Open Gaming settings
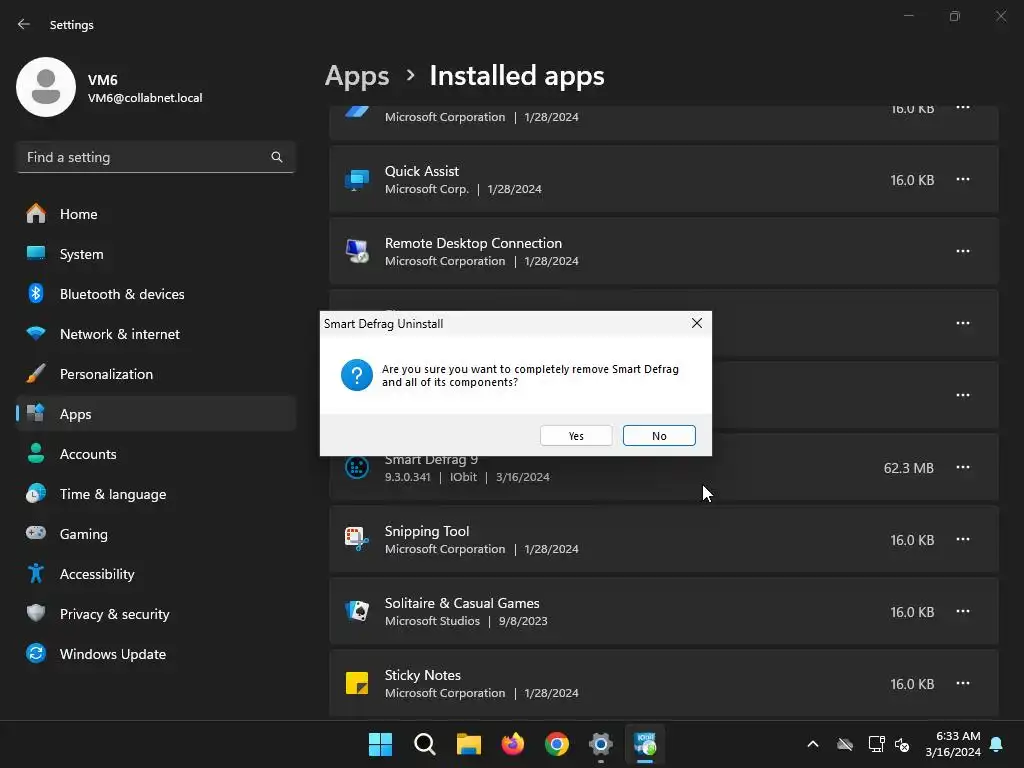 156,534
